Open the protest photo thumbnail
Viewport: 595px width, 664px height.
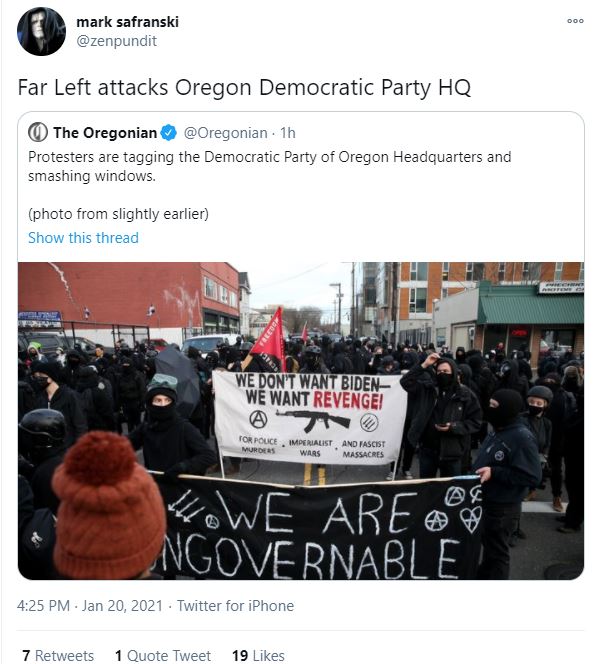(301, 421)
